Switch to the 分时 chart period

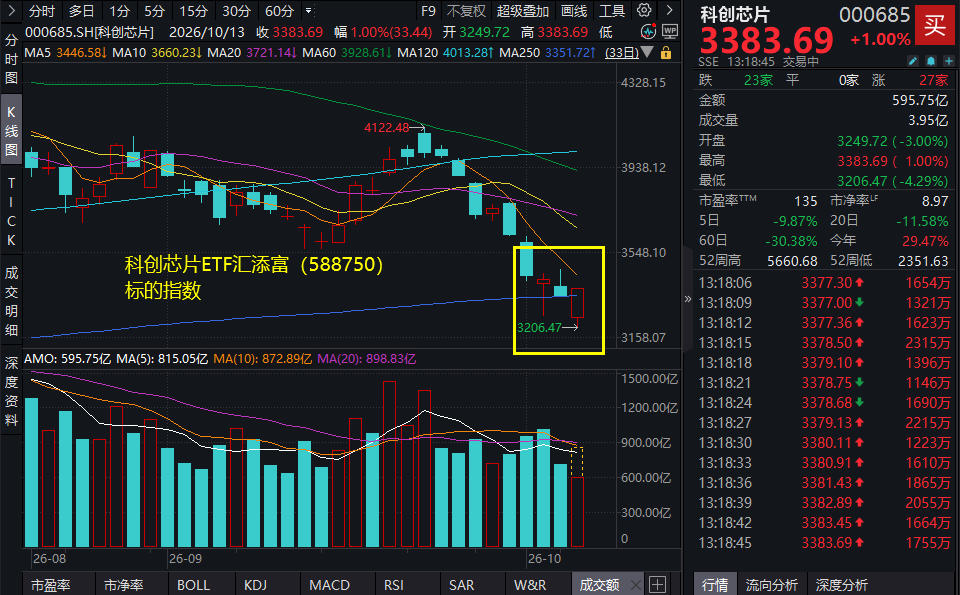click(42, 11)
